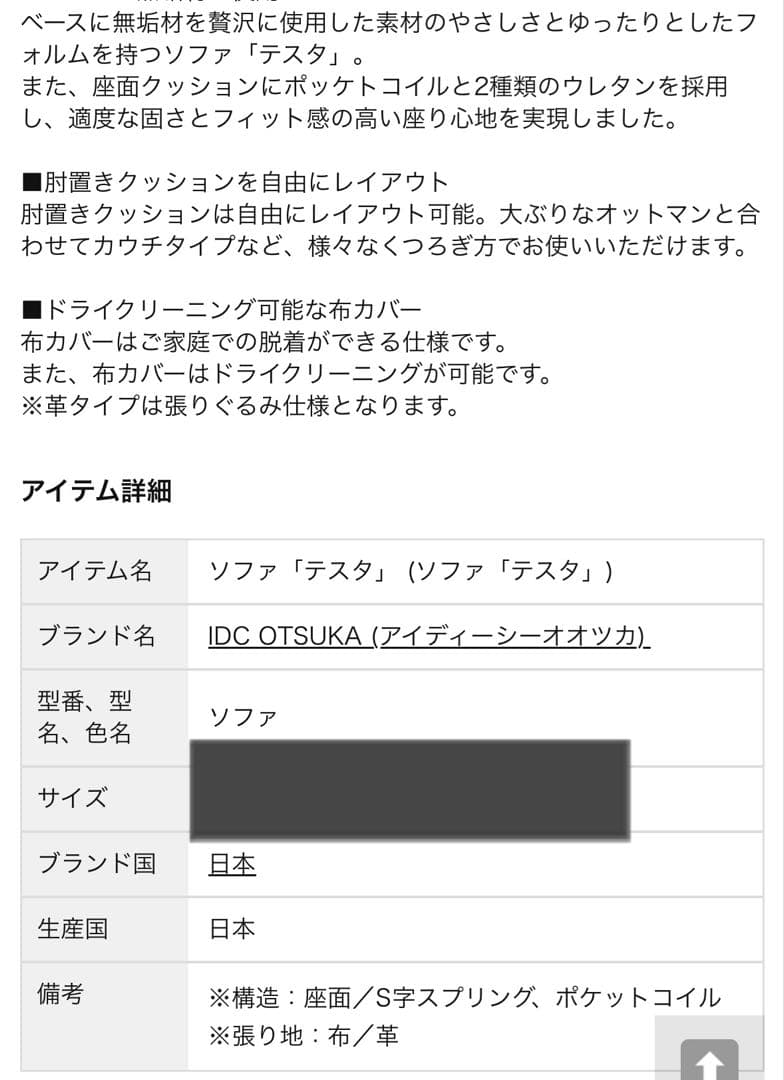The height and width of the screenshot is (1080, 784).
Task: Click the ※革タイプは張りぐるみ仕様 note line
Action: pos(240,407)
